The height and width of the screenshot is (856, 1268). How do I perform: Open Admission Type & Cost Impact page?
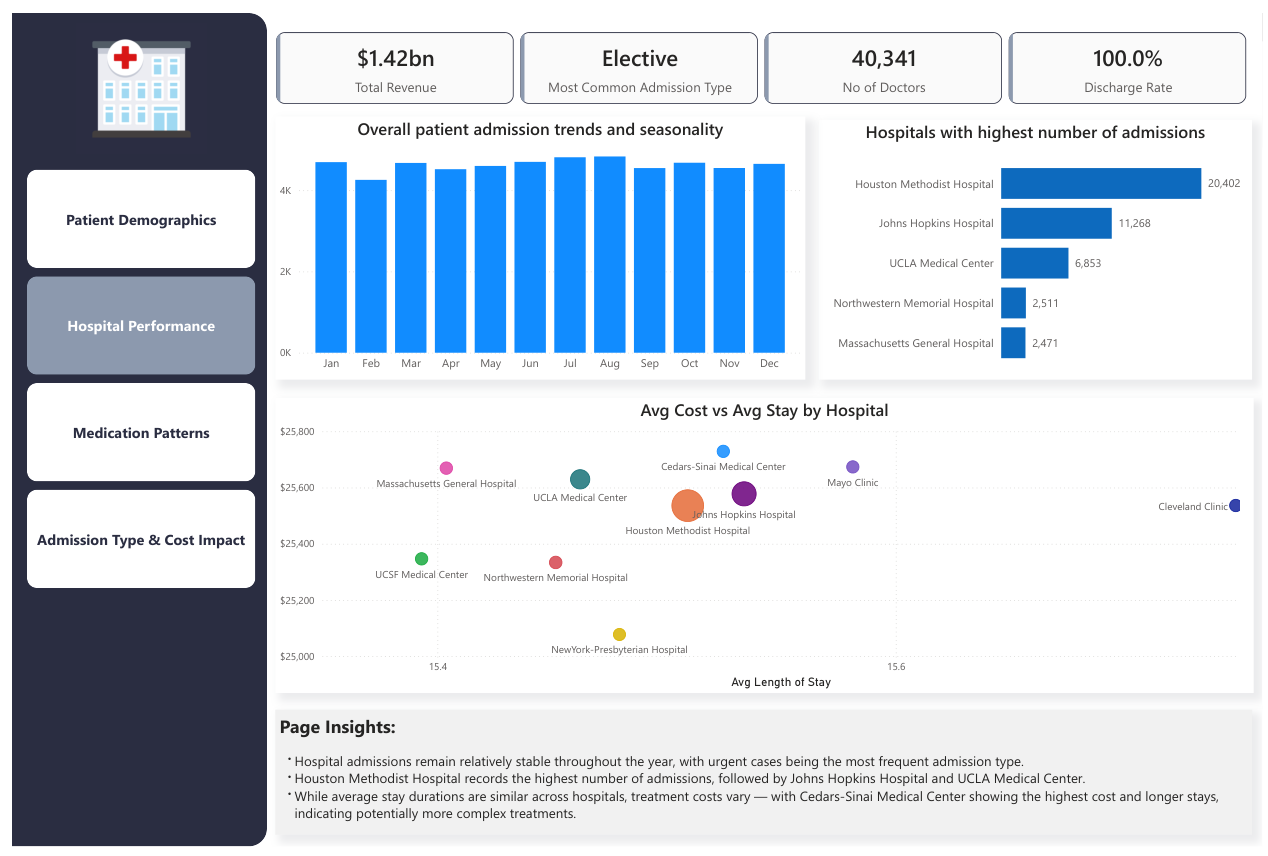[x=141, y=540]
